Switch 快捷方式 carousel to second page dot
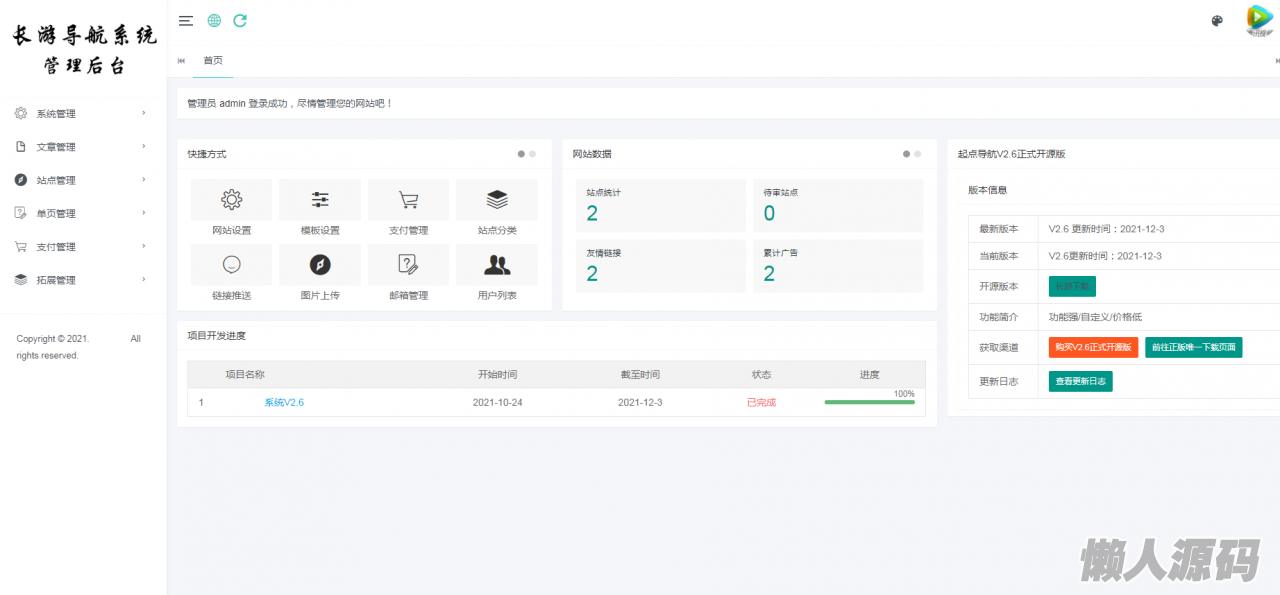Image resolution: width=1280 pixels, height=595 pixels. click(532, 154)
